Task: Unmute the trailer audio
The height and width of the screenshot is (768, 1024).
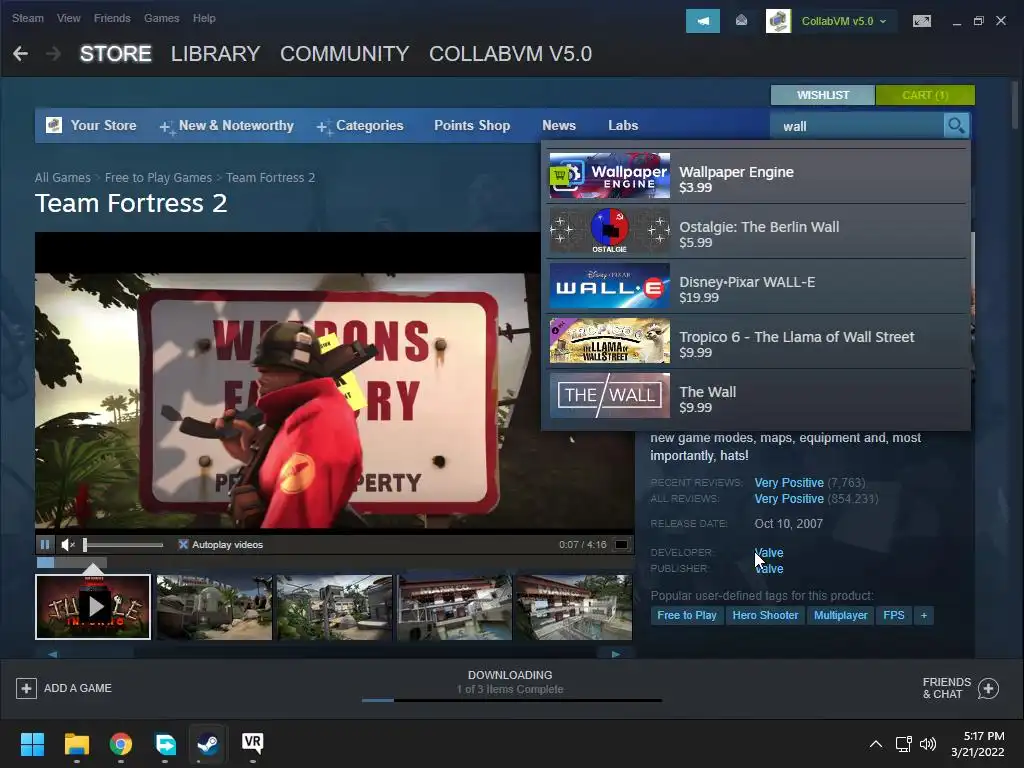Action: pyautogui.click(x=68, y=544)
